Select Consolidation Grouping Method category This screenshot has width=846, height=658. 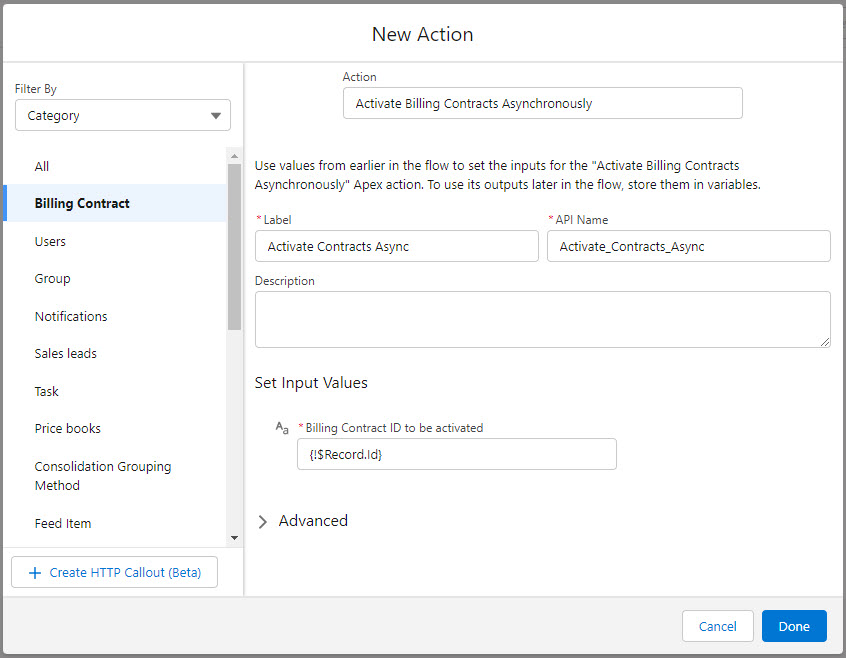point(102,476)
